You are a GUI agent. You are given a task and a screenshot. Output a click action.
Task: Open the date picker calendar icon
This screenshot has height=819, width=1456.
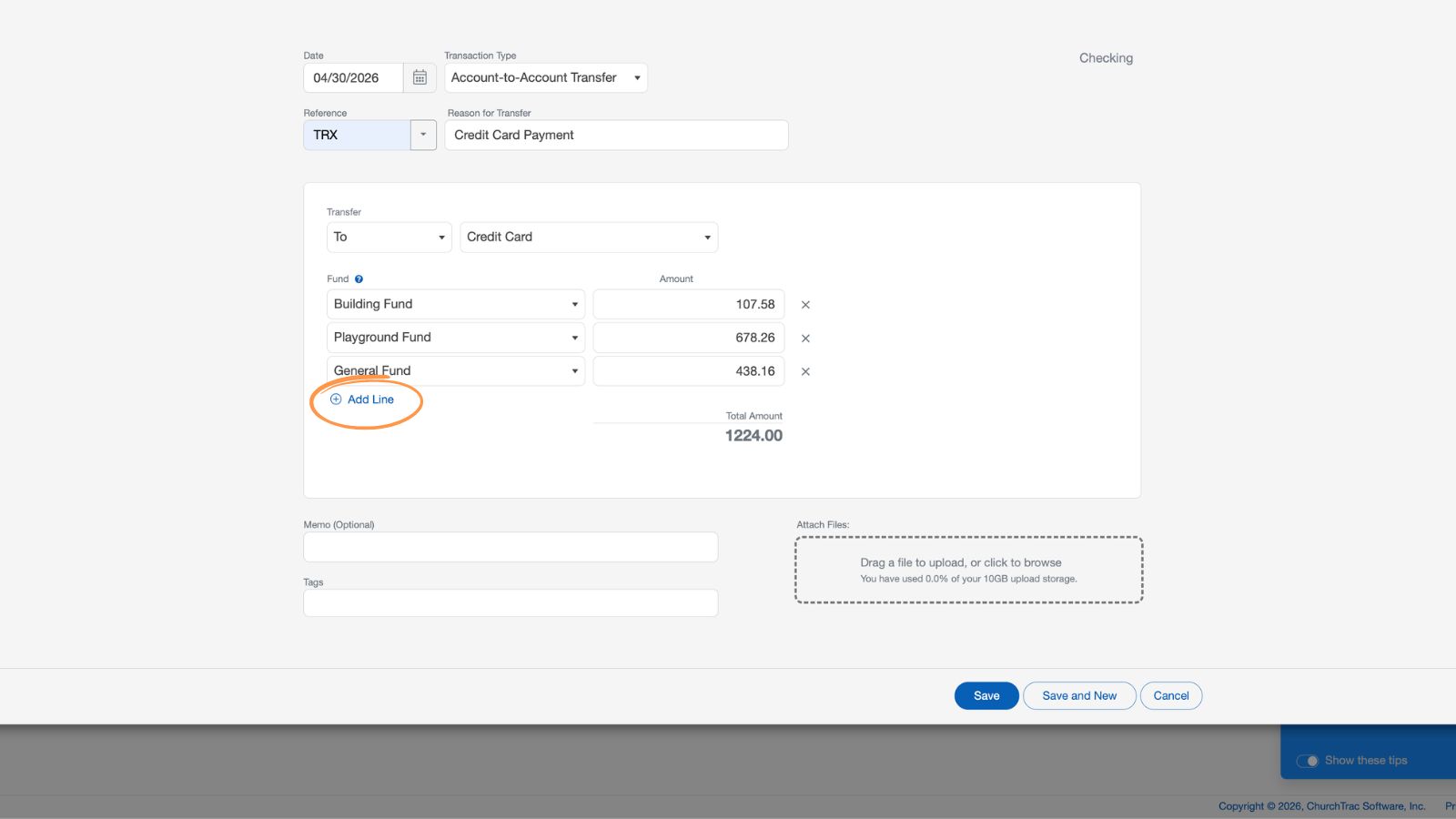coord(420,78)
